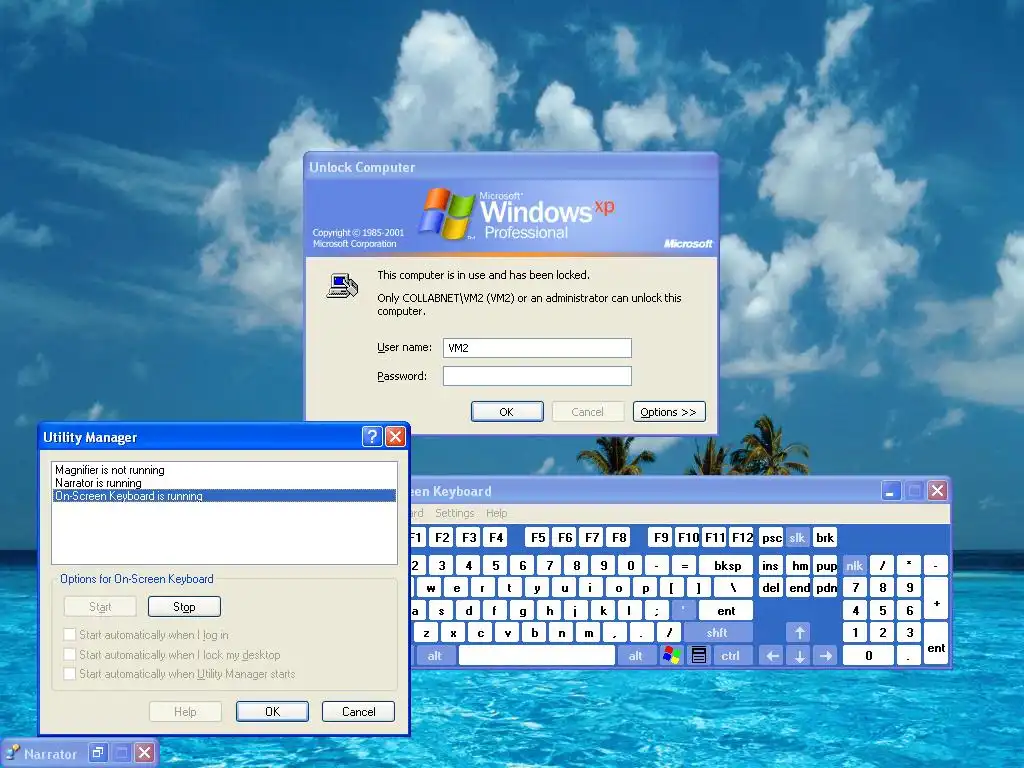Click the Password input field
The width and height of the screenshot is (1024, 768).
[x=537, y=376]
